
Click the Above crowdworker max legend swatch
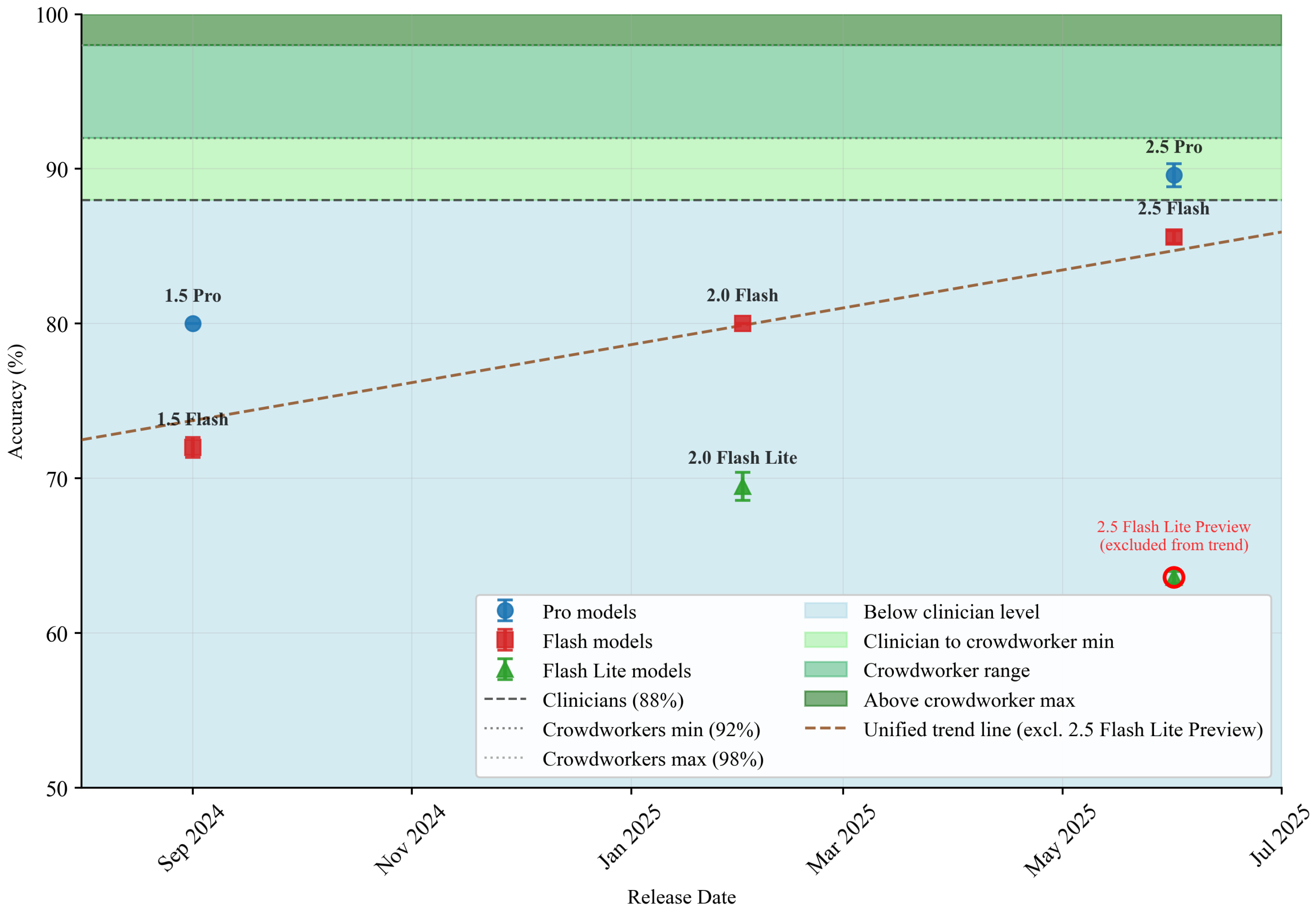(825, 699)
